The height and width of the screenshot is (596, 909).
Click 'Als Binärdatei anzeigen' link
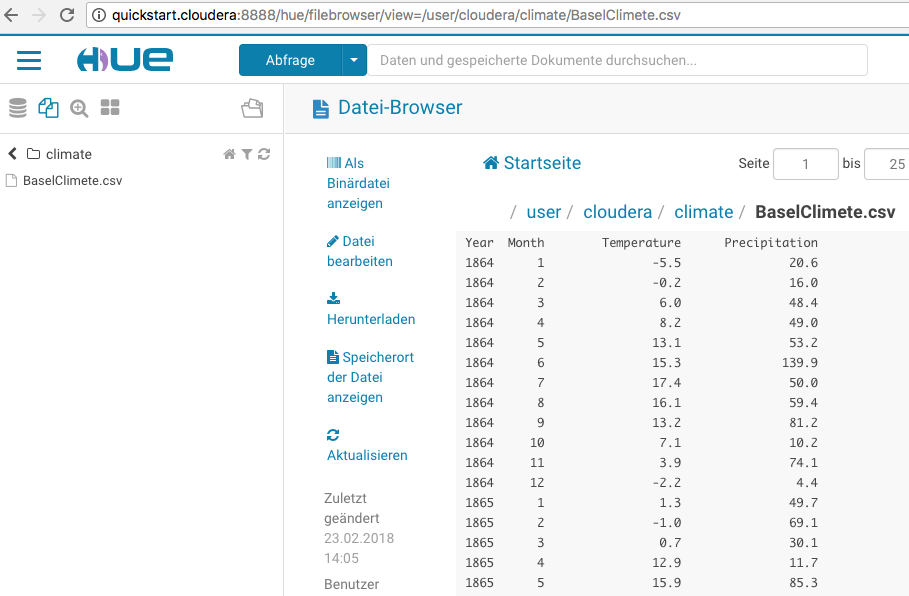pyautogui.click(x=358, y=183)
